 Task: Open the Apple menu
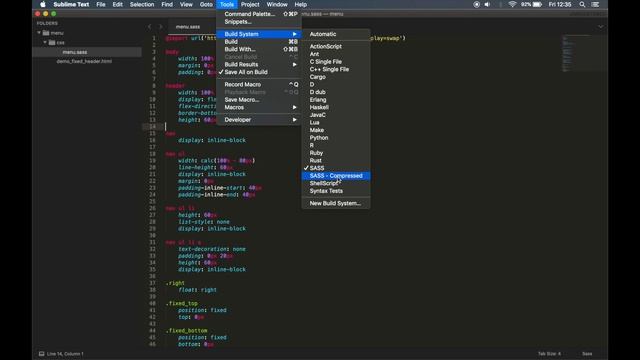pyautogui.click(x=43, y=4)
